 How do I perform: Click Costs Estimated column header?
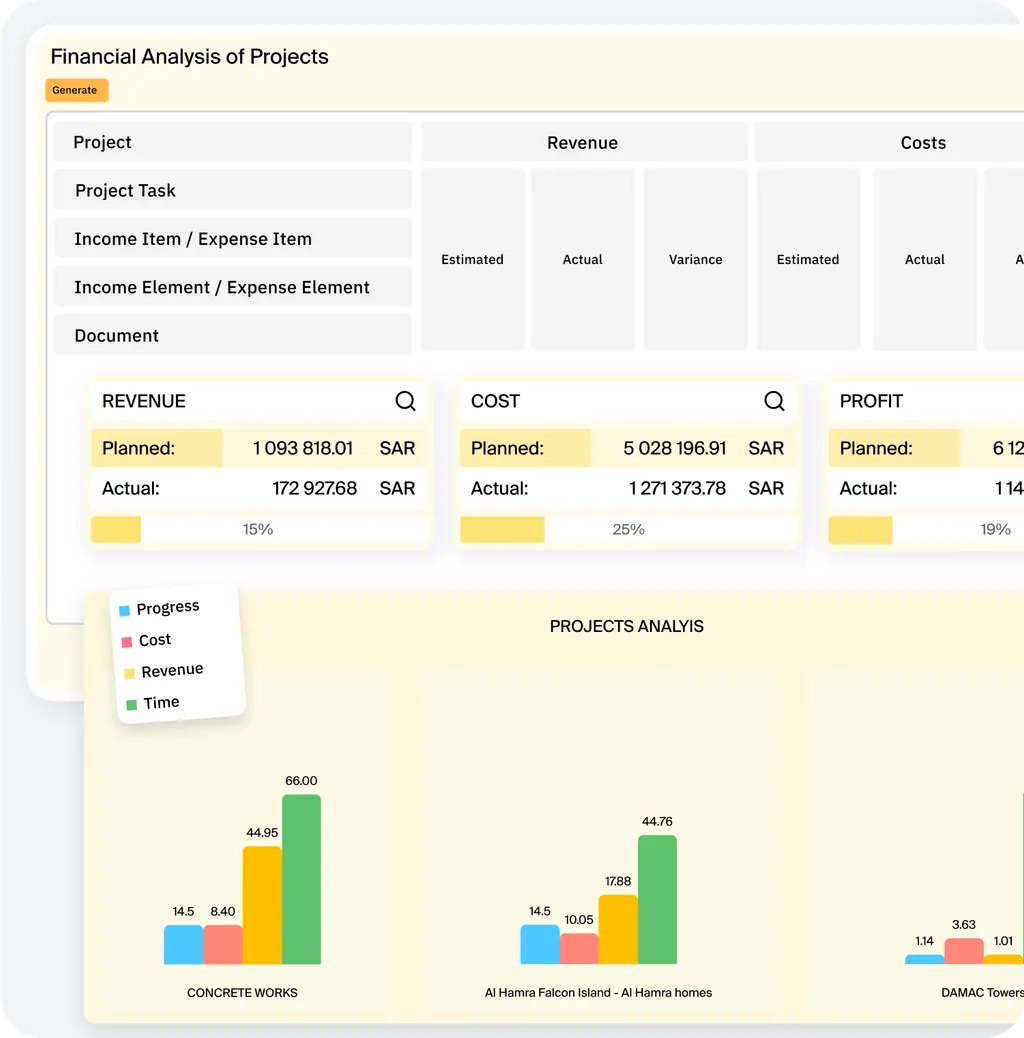point(808,260)
